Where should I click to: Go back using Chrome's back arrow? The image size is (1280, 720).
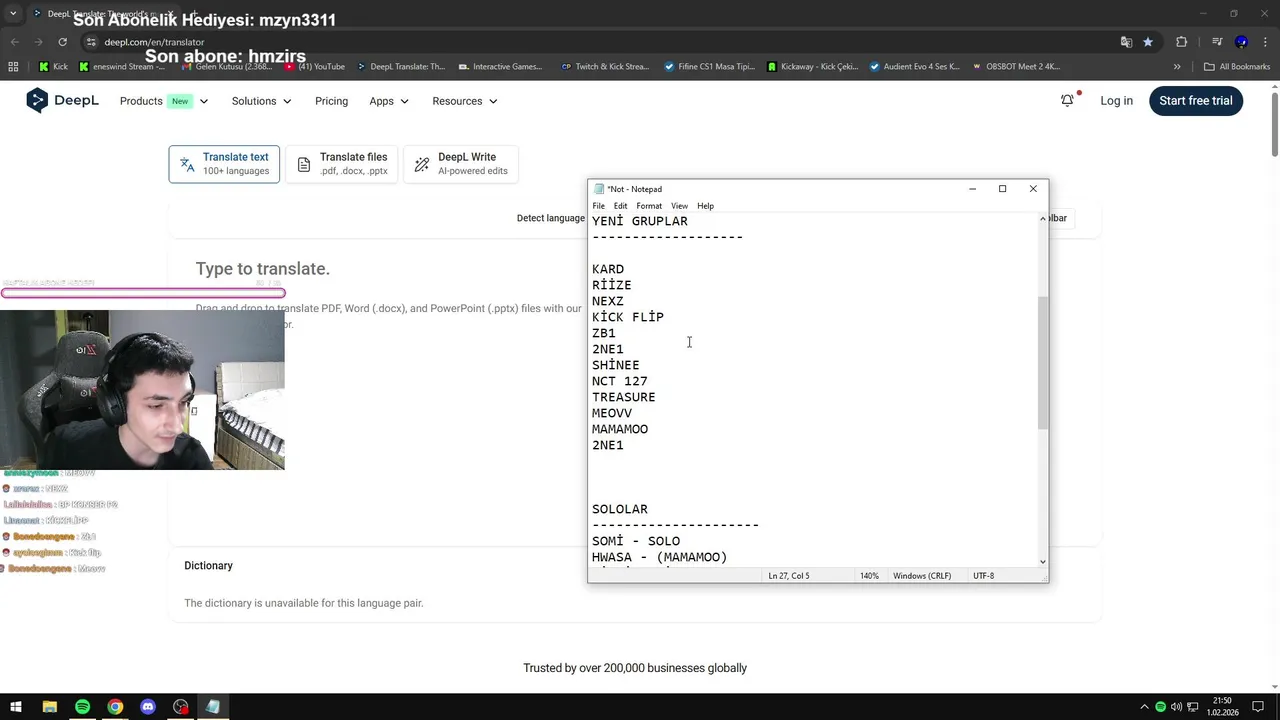14,42
